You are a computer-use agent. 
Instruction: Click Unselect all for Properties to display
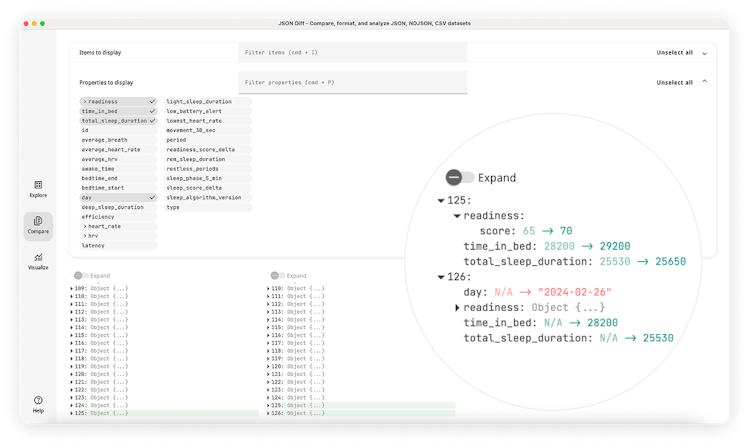click(x=674, y=82)
